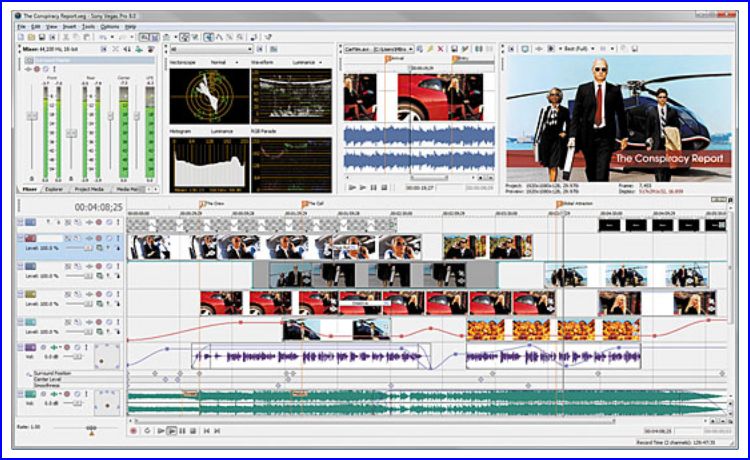Click the New project toolbar icon

pos(21,36)
